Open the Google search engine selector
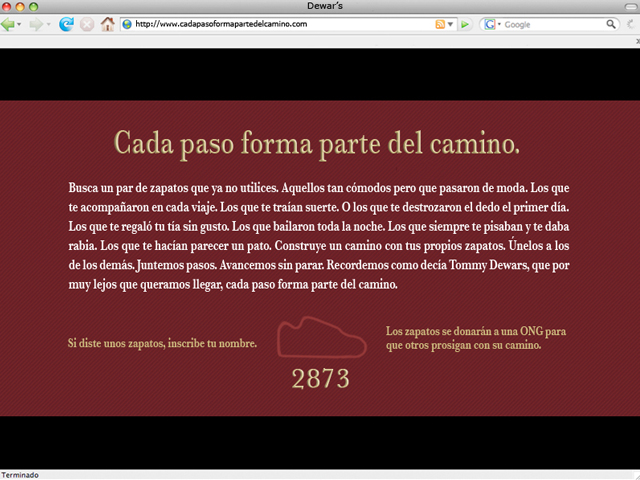The height and width of the screenshot is (480, 640). [493, 24]
